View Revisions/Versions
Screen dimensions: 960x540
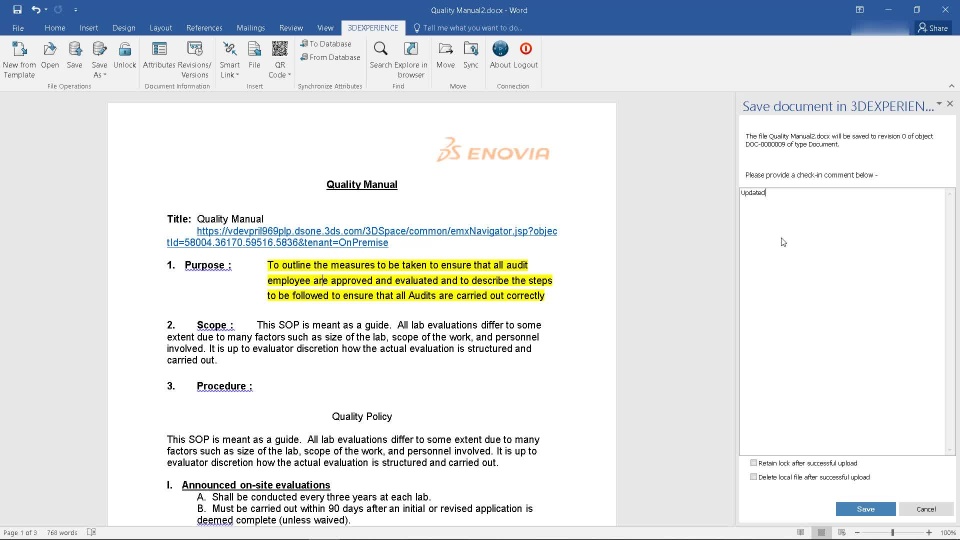coord(195,59)
